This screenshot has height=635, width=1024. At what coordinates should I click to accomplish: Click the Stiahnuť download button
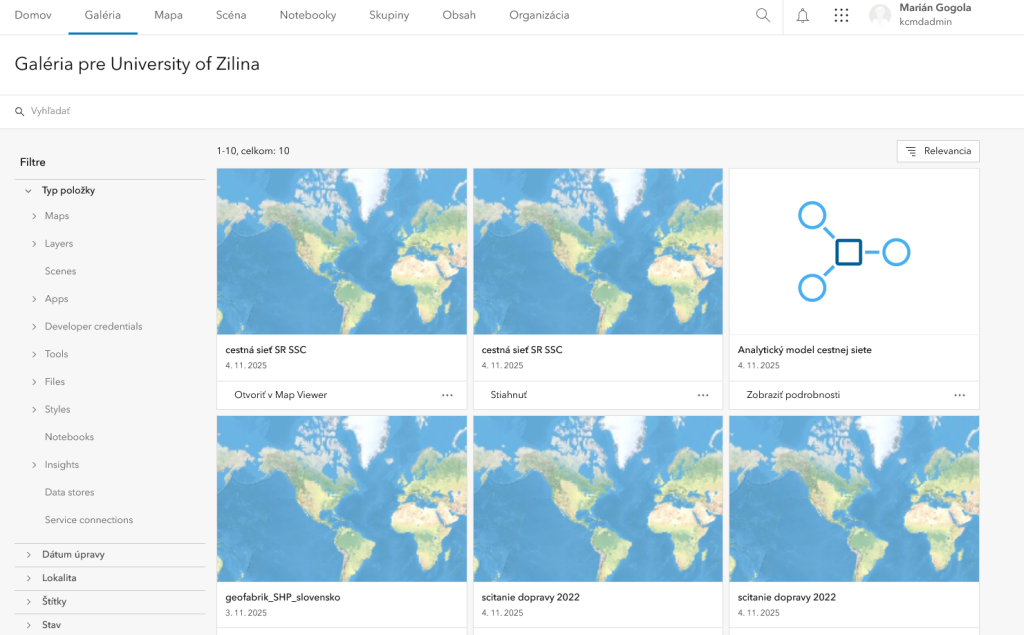[x=509, y=395]
